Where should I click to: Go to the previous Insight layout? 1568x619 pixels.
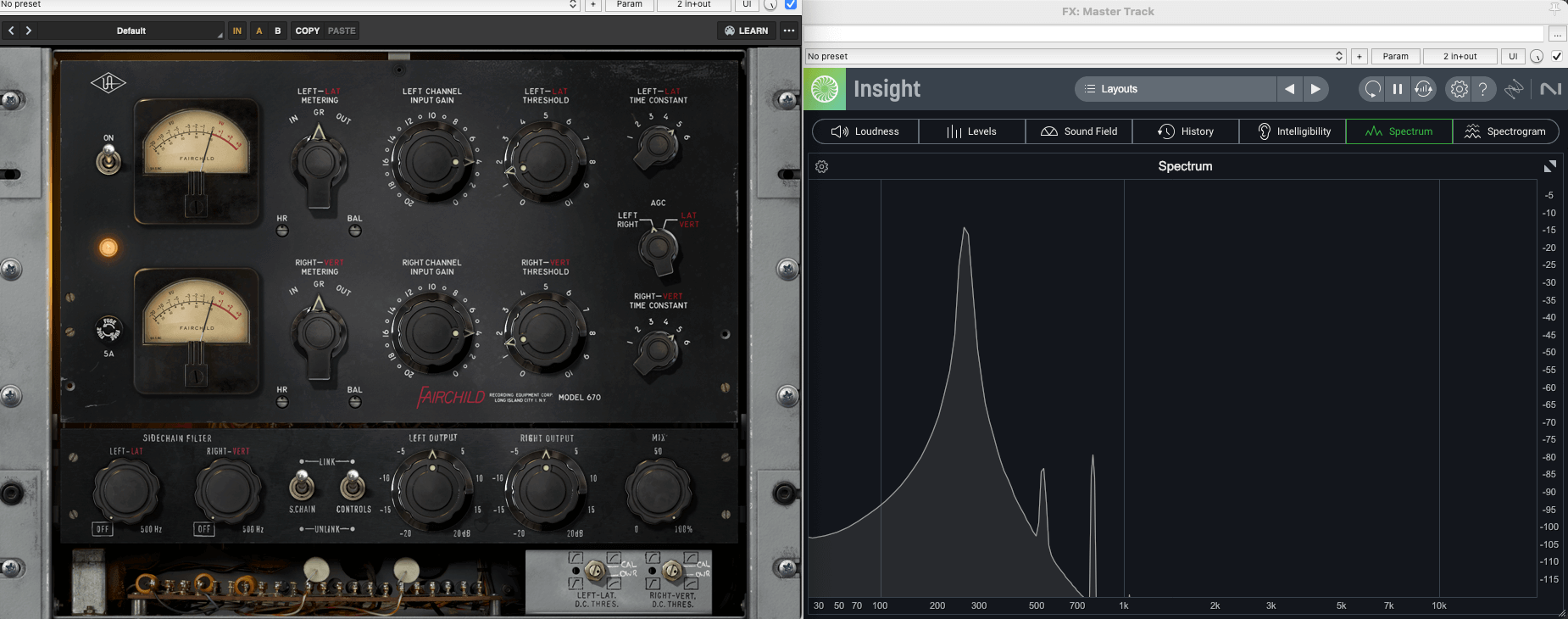1289,89
